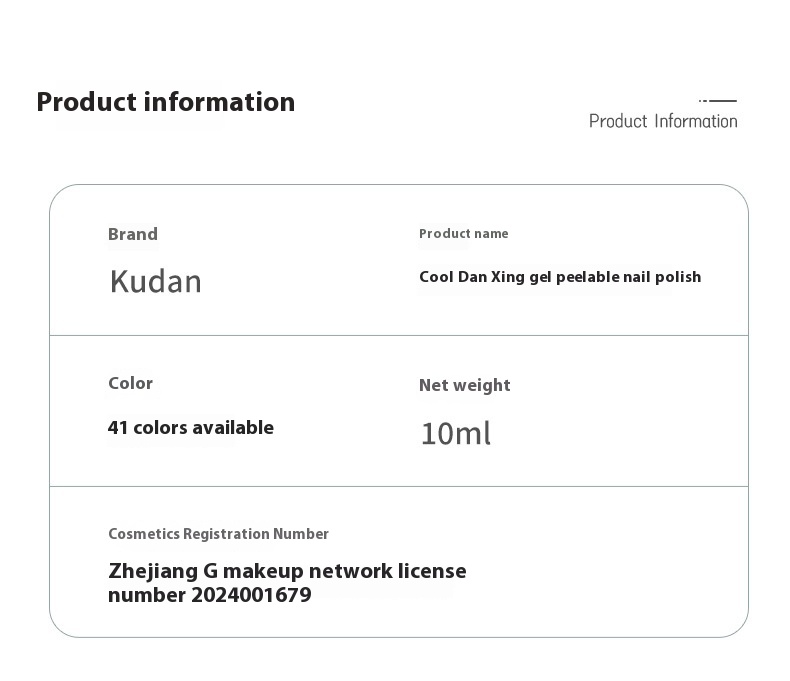Click the "Cosmetics Registration Number" label
The height and width of the screenshot is (681, 790).
click(x=218, y=534)
